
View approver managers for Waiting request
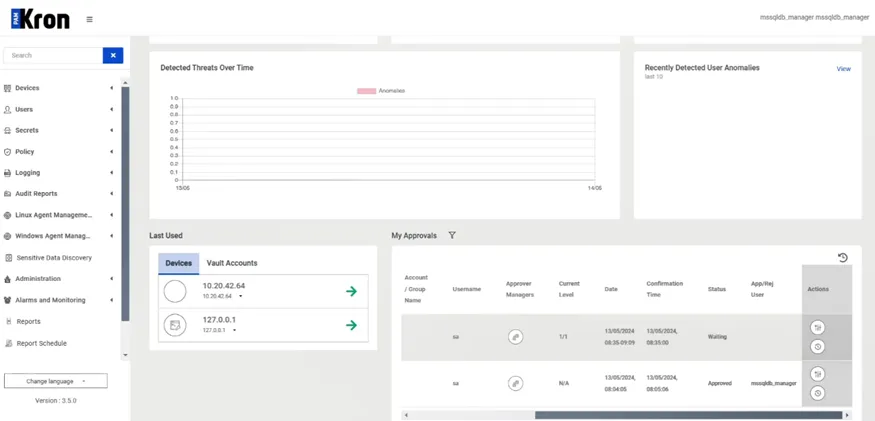pyautogui.click(x=516, y=337)
